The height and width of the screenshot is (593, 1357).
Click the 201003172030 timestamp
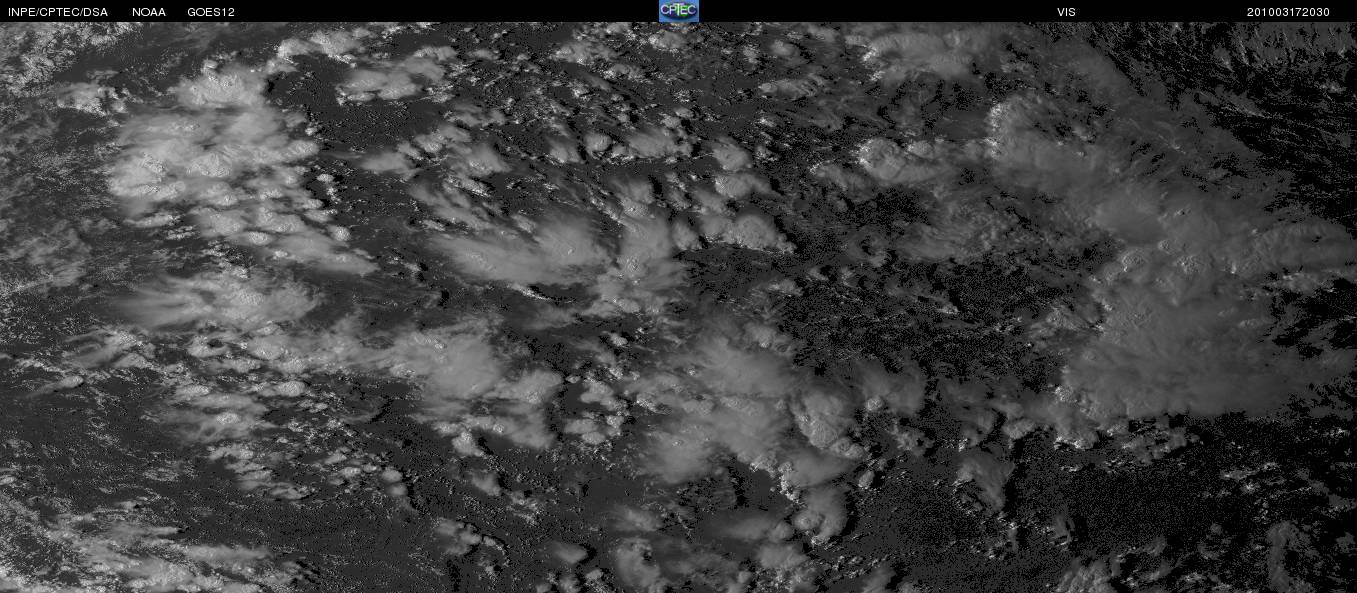(x=1288, y=12)
